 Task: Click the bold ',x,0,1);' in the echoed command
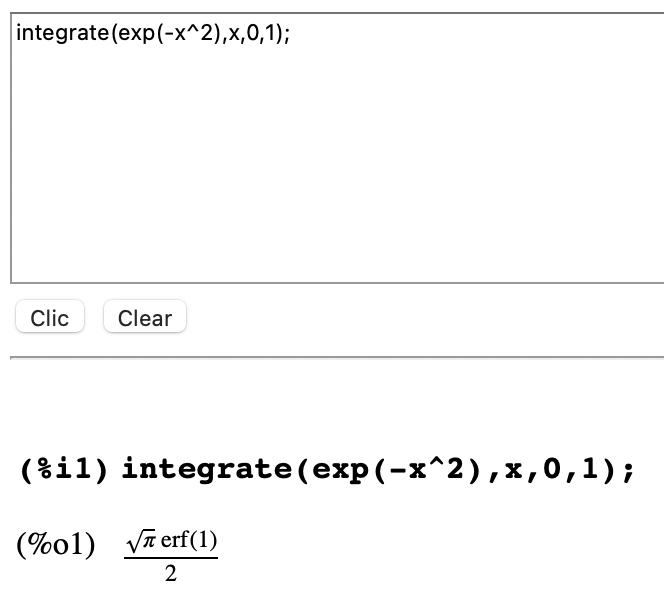pos(560,469)
